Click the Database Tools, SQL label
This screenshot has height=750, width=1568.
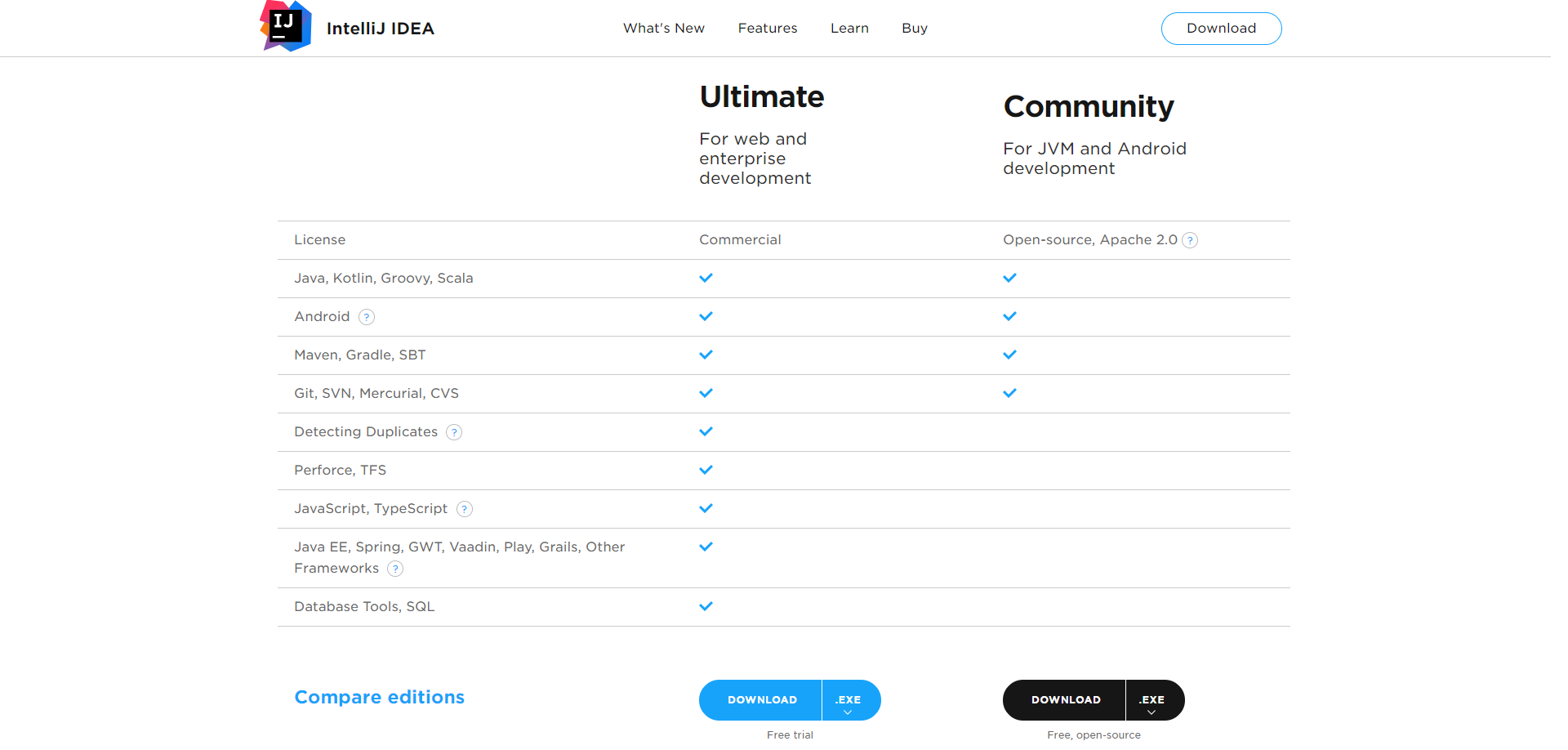(x=364, y=607)
